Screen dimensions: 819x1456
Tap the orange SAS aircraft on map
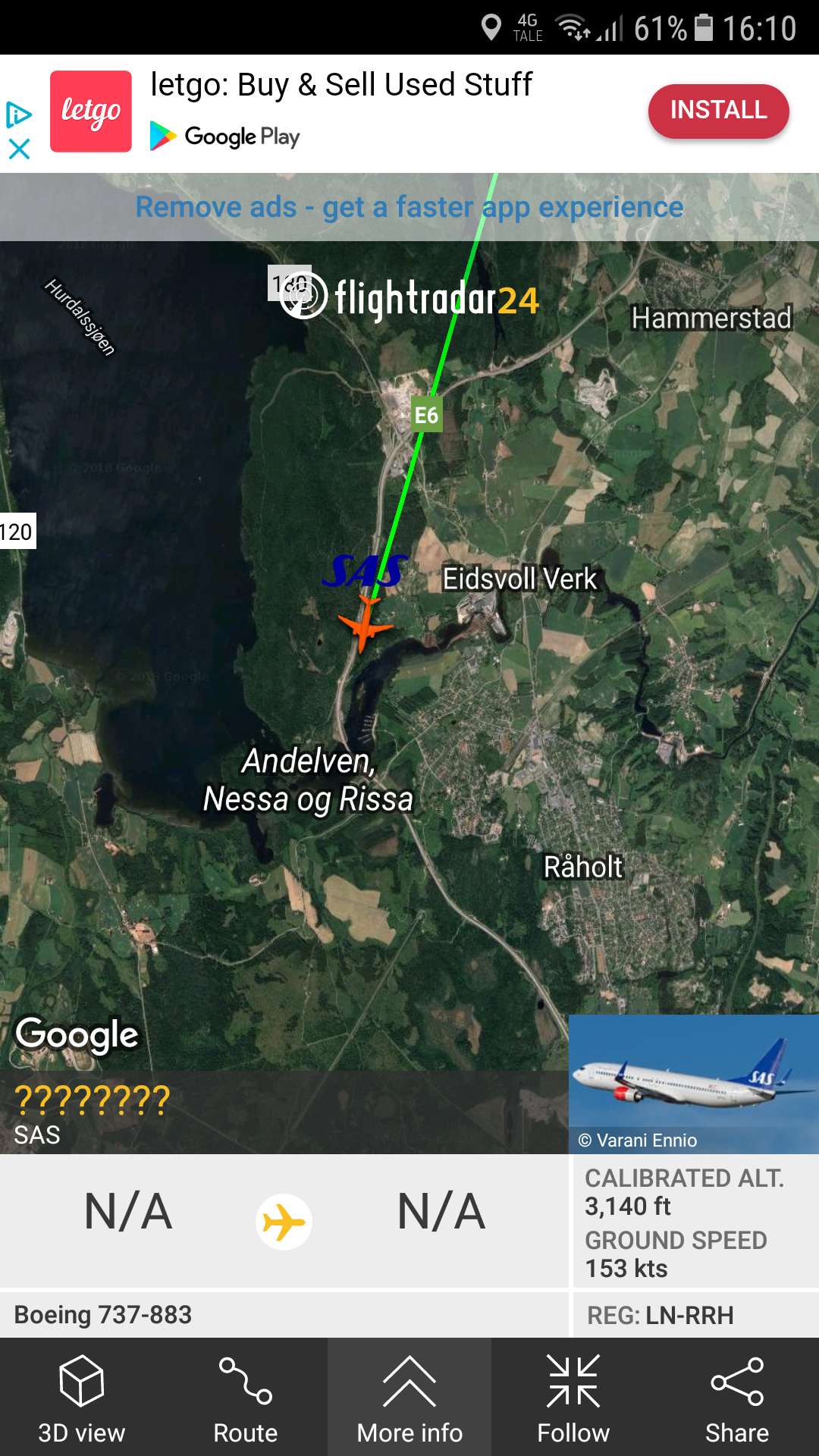pos(366,623)
